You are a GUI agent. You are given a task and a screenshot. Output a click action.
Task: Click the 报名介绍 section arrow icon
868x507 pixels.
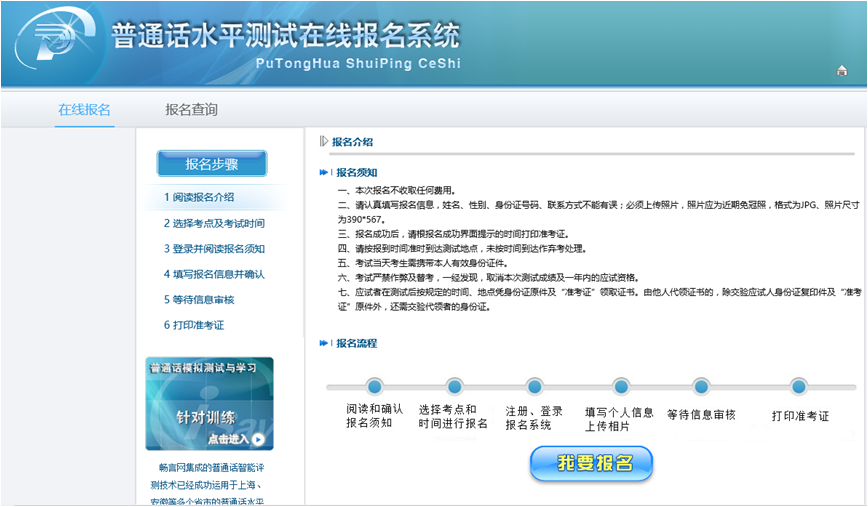[323, 142]
